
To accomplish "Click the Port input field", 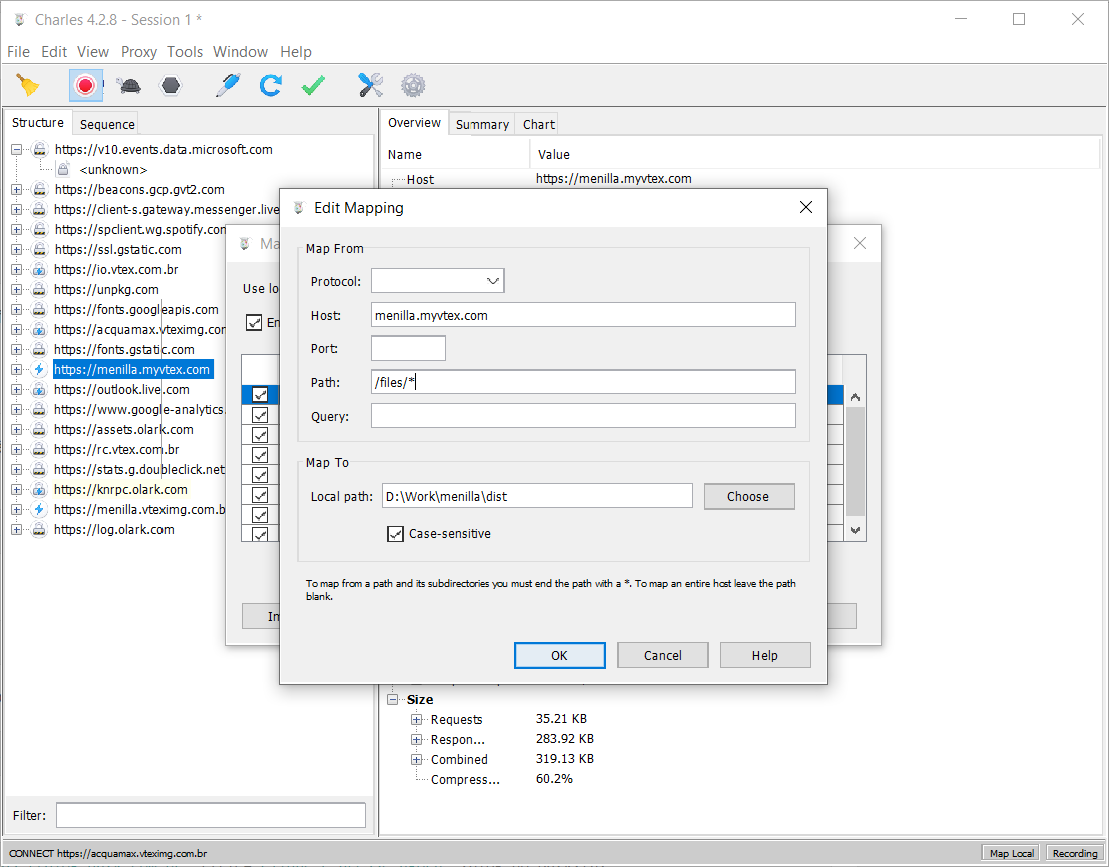I will point(408,349).
